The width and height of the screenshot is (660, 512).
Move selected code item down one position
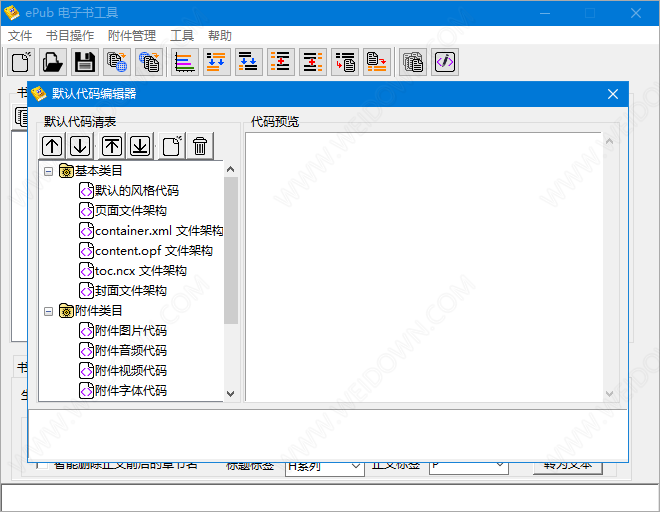click(80, 146)
